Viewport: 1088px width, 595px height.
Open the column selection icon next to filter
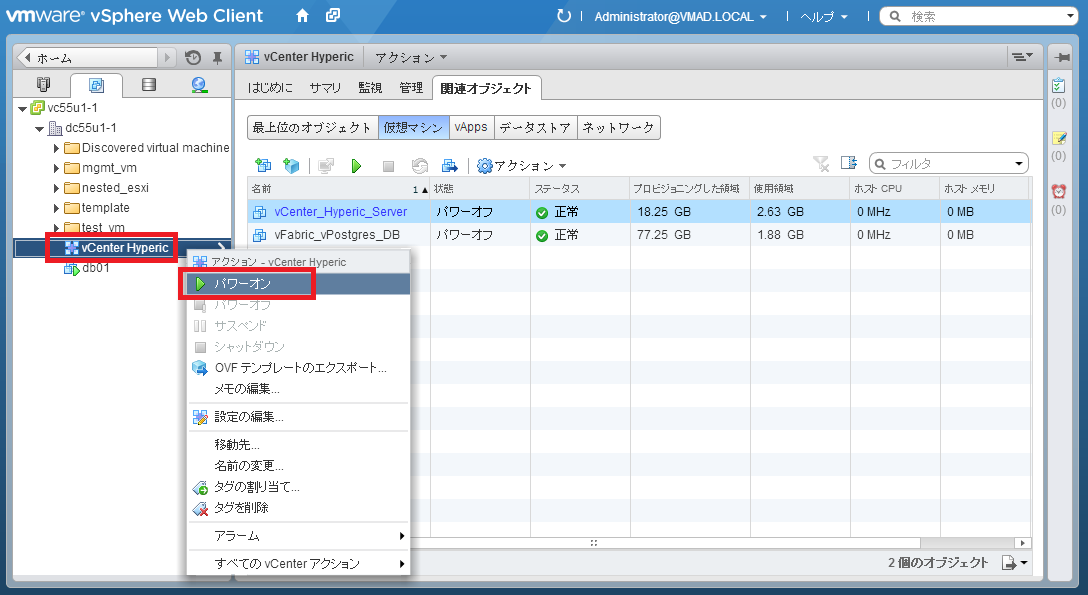[x=849, y=163]
